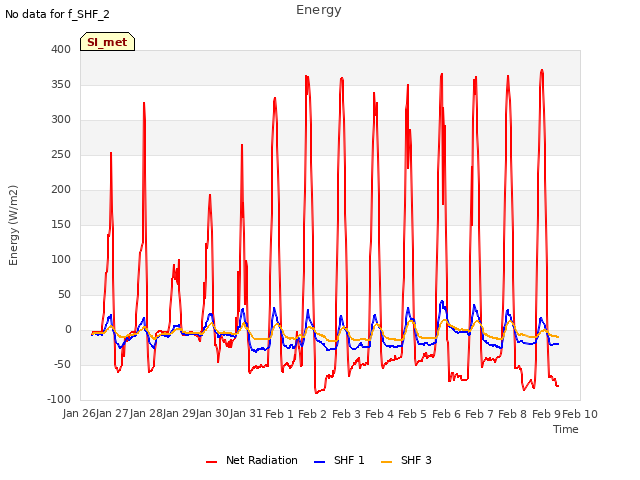The height and width of the screenshot is (480, 640).
Task: Select the Net Radiation legend entry
Action: (x=252, y=460)
